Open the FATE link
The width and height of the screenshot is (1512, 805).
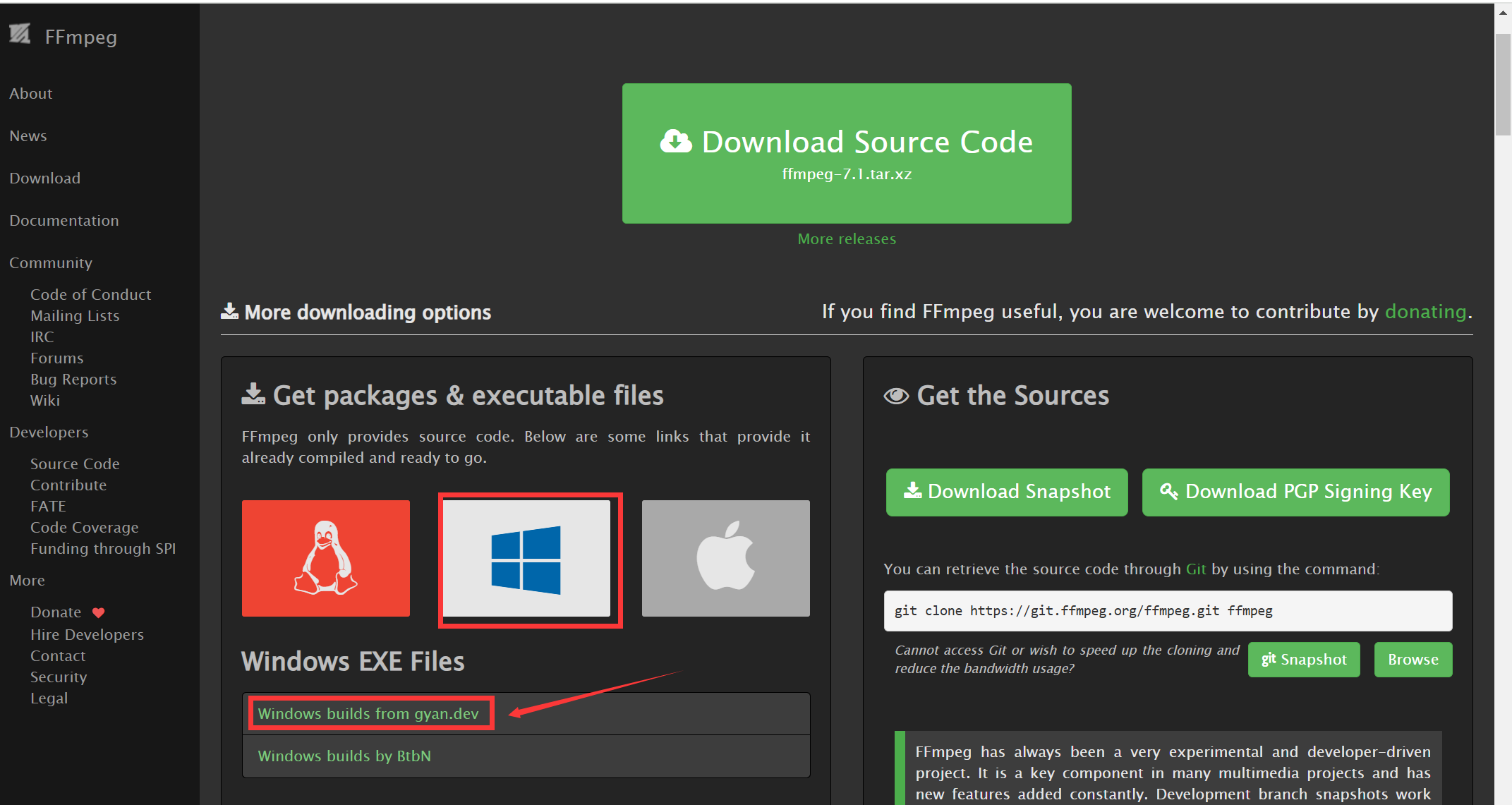[x=48, y=507]
